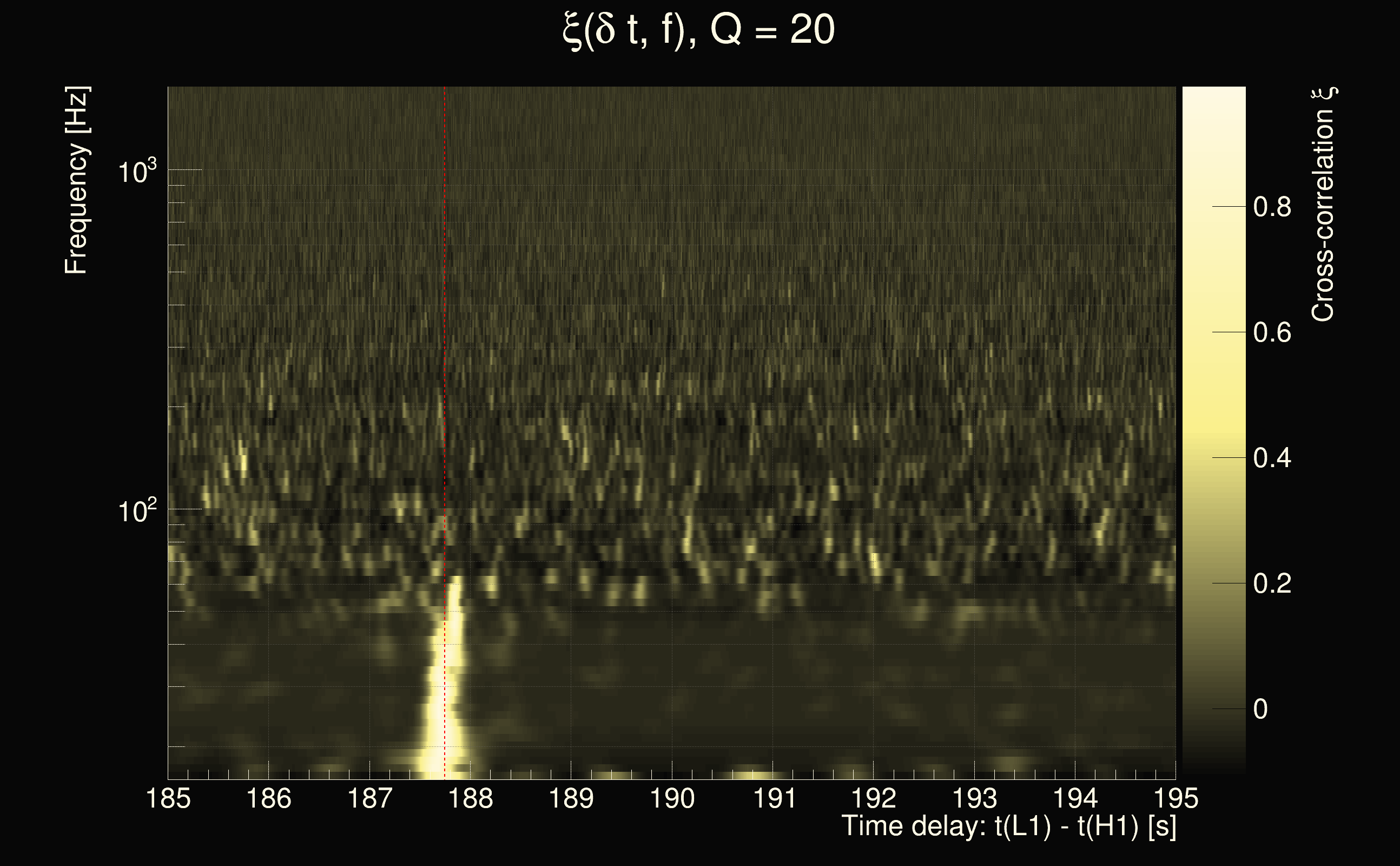Click the 190 tick label on the time axis
Image resolution: width=1400 pixels, height=866 pixels.
pos(672,798)
